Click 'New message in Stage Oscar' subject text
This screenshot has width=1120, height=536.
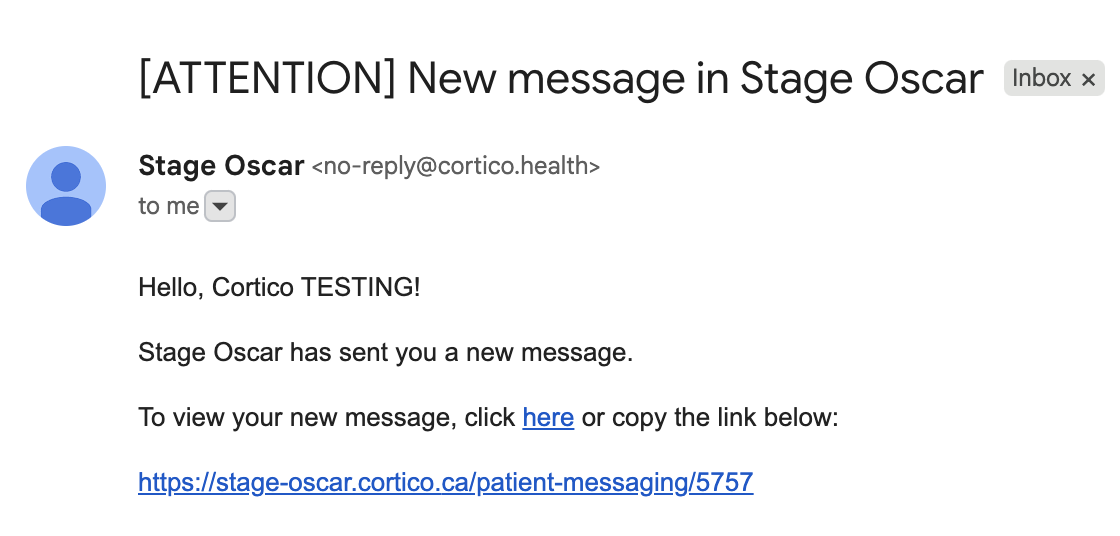(695, 78)
